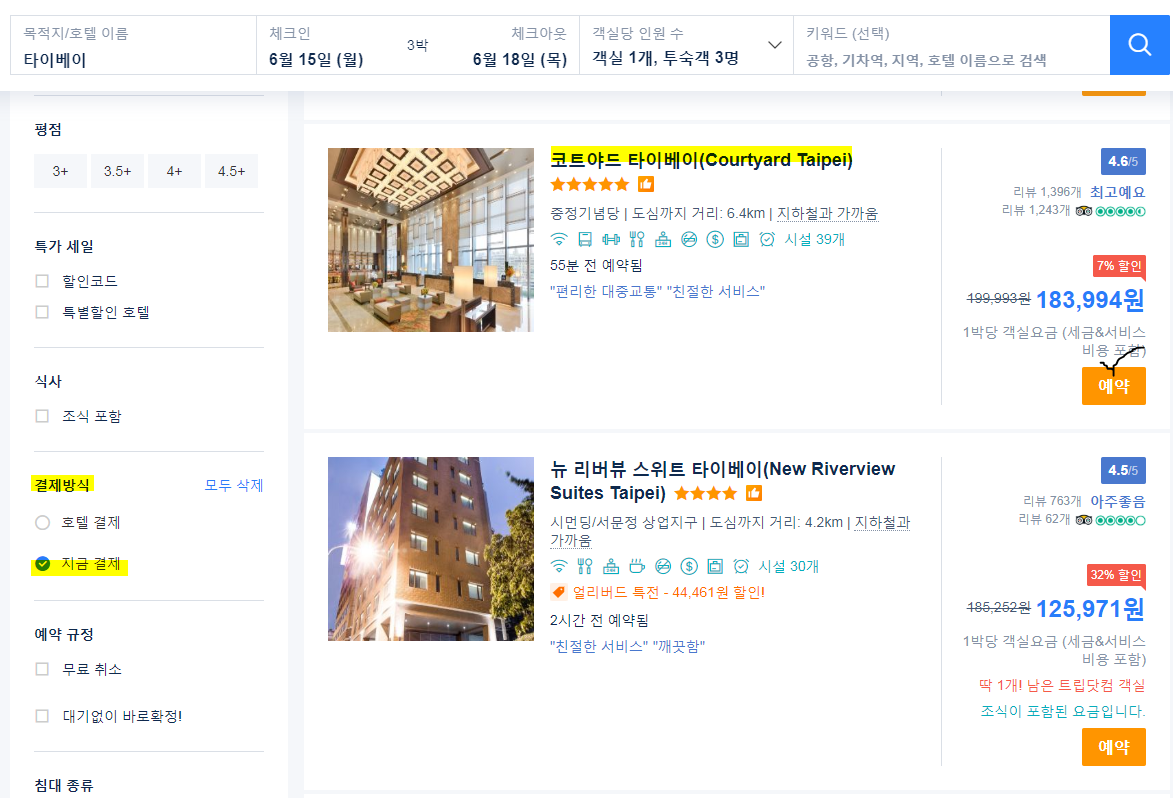
Task: Click fitness dumbbell icon for Courtyard Taipei
Action: [x=611, y=239]
